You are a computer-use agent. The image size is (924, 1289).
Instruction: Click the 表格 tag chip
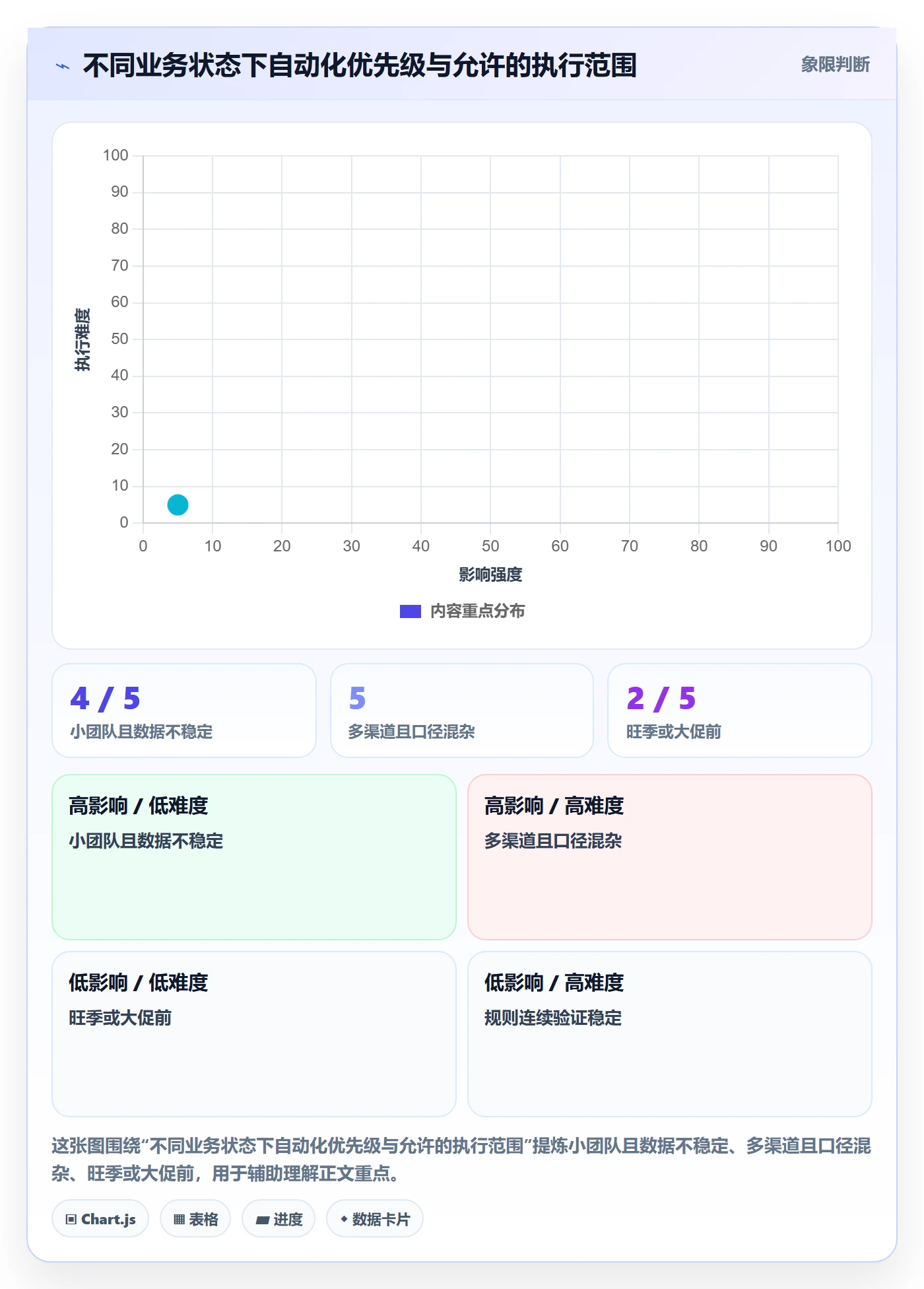click(195, 1219)
